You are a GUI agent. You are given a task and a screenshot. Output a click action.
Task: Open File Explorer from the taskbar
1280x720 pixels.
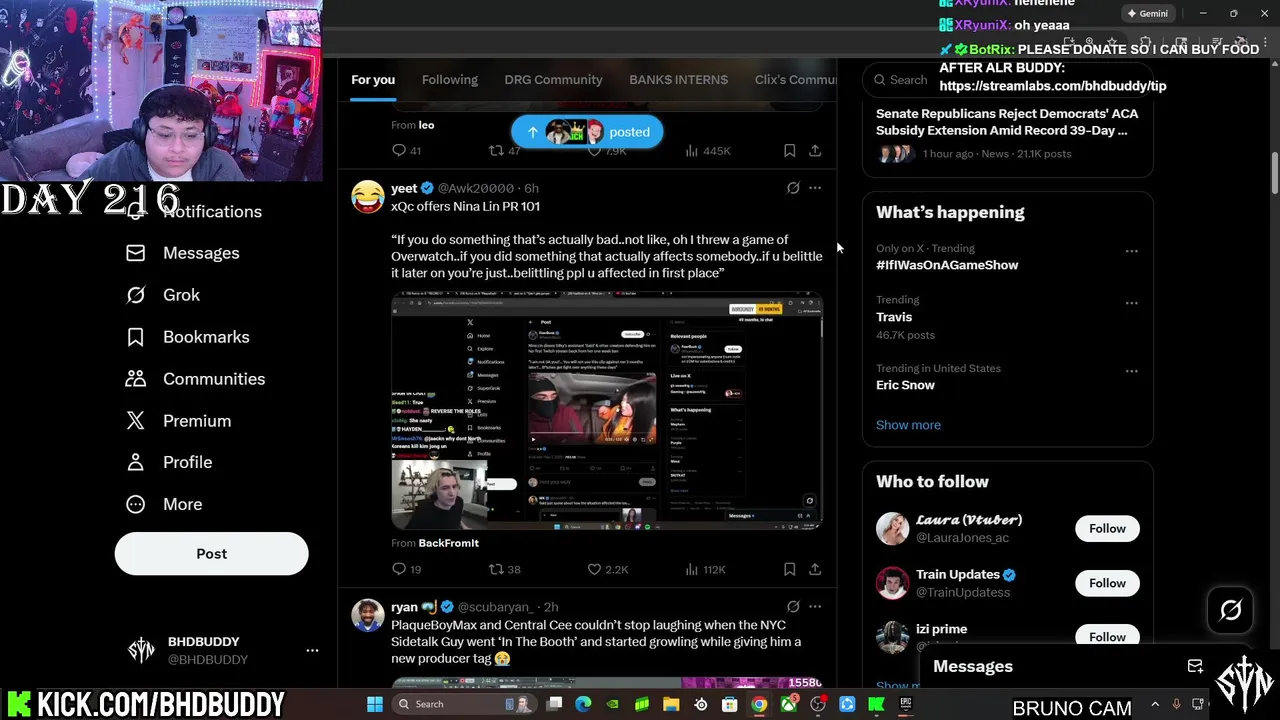click(x=671, y=704)
